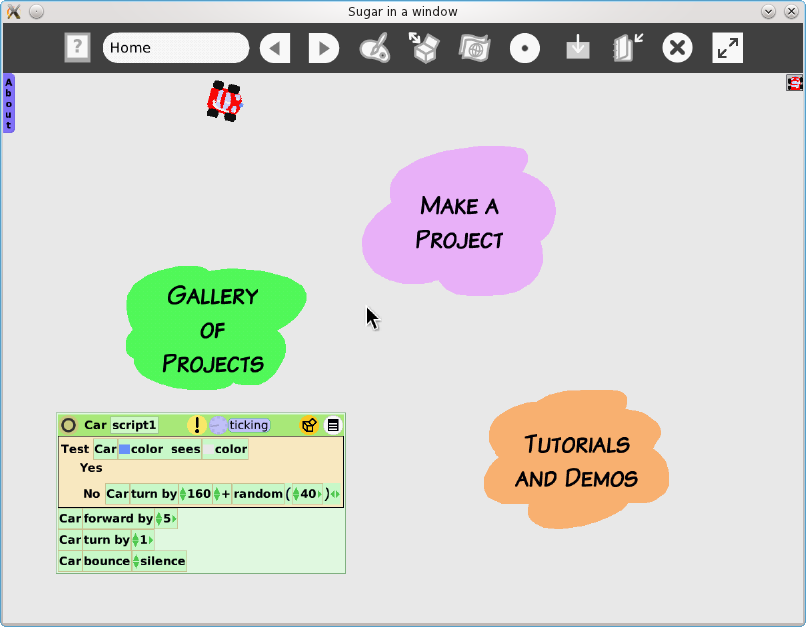Screen dimensions: 806x627
Task: Click the small car thumbnail at top right
Action: tap(795, 83)
